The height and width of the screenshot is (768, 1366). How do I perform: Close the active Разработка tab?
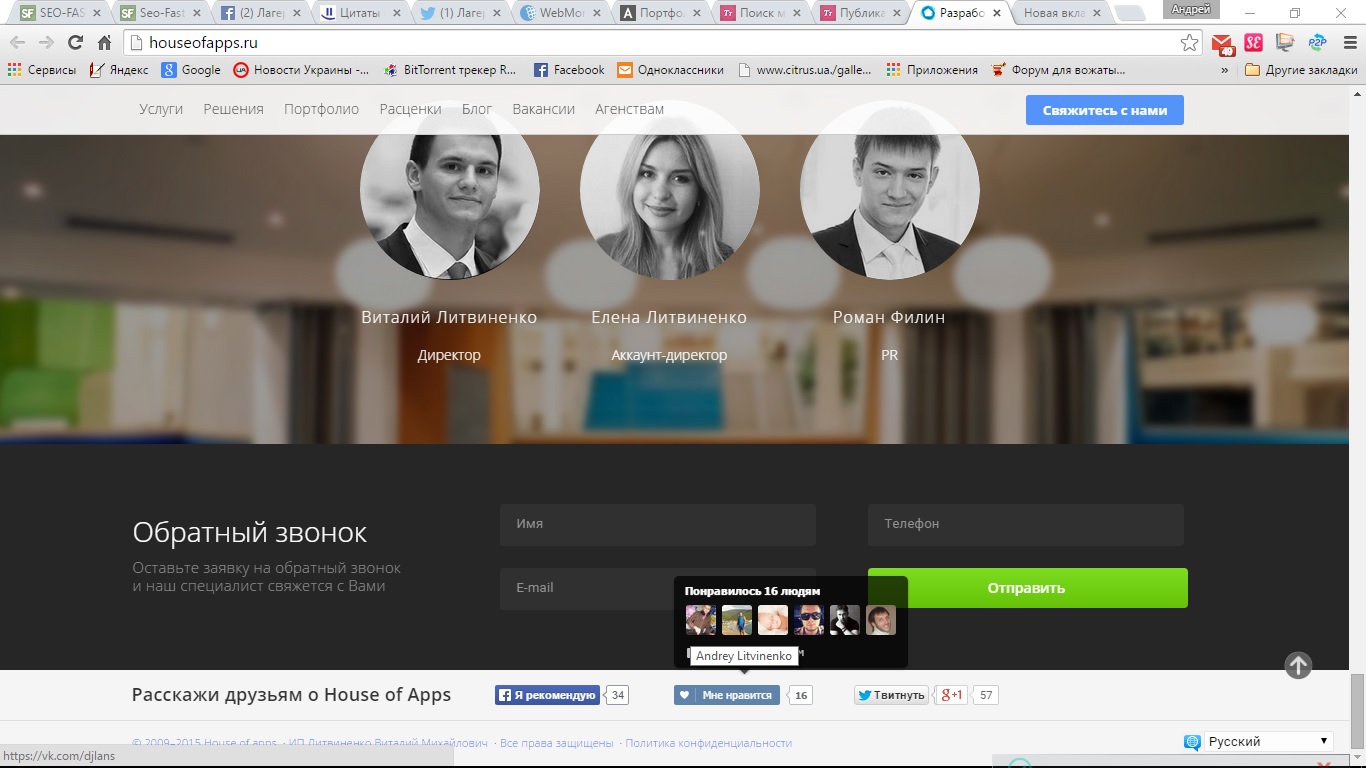(998, 14)
